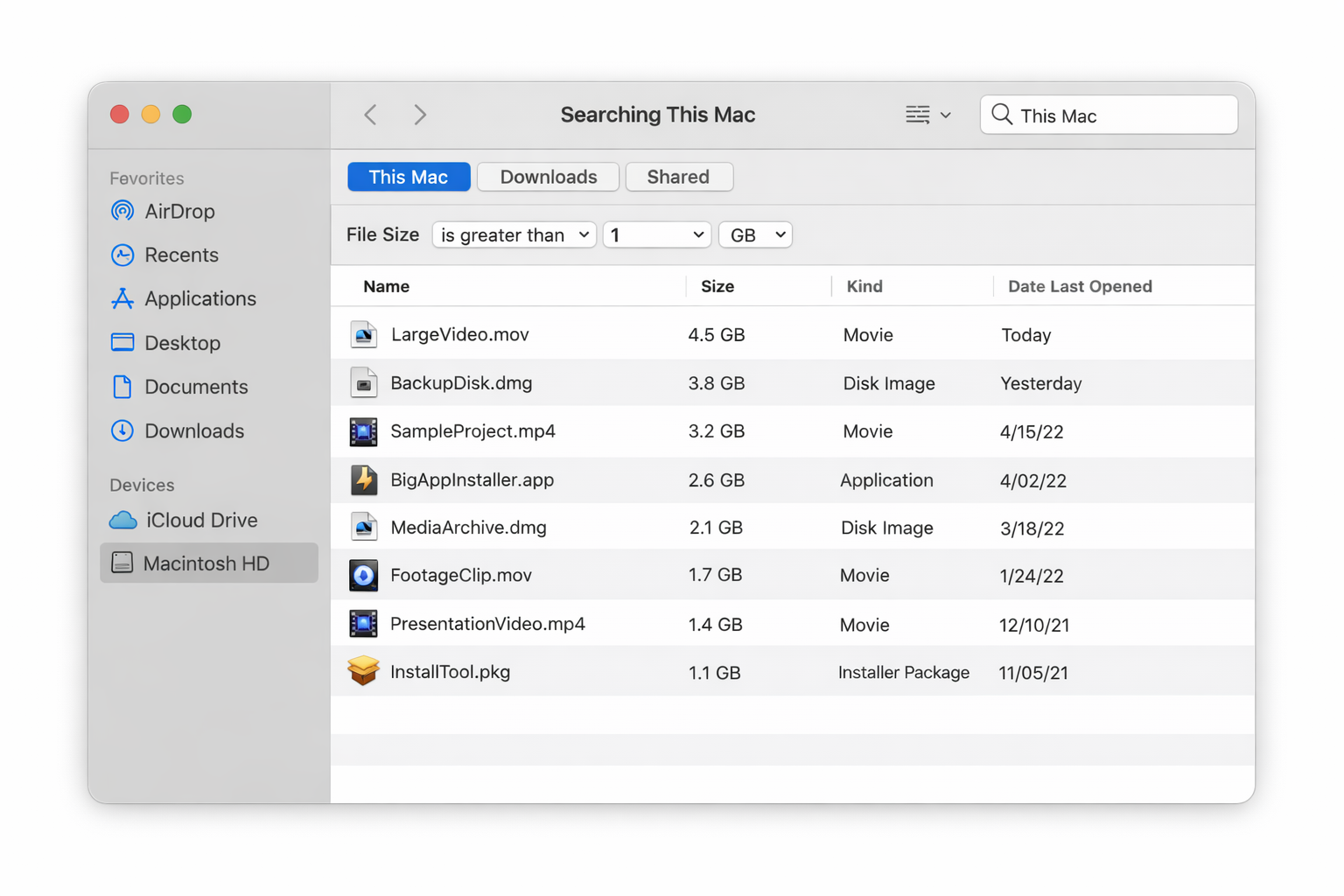This screenshot has height=896, width=1344.
Task: Select the This Mac search scope
Action: pyautogui.click(x=409, y=177)
